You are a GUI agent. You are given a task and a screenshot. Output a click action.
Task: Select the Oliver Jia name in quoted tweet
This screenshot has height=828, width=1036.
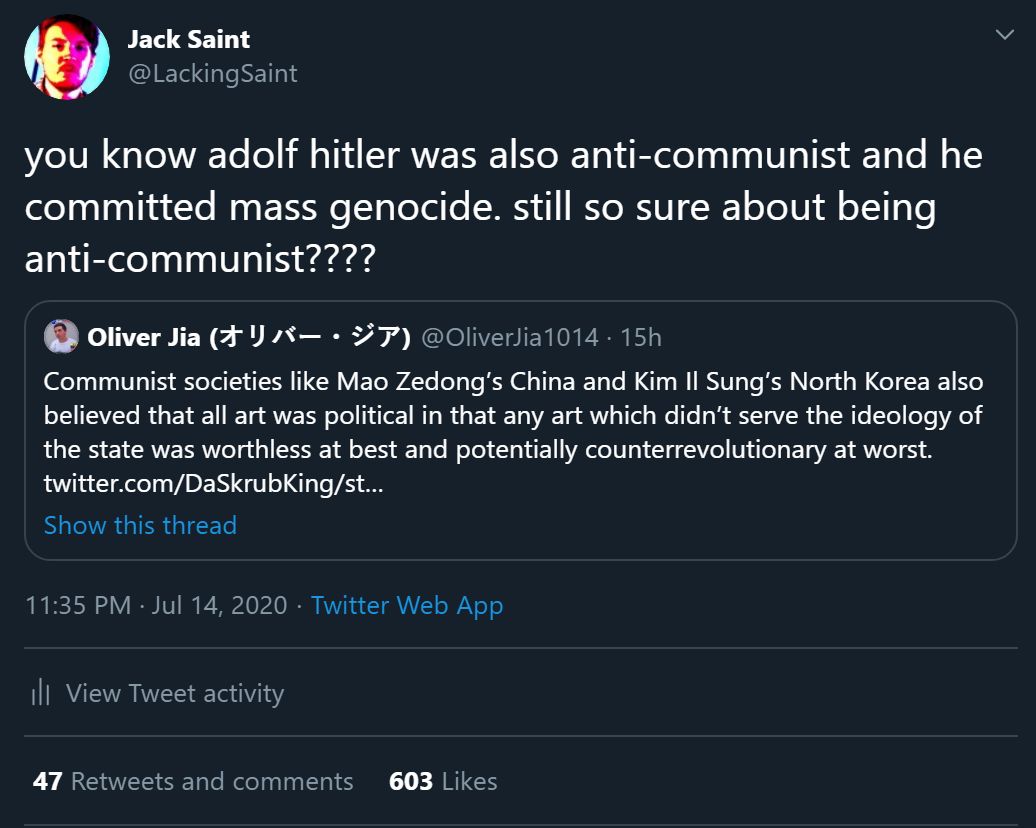tap(143, 338)
